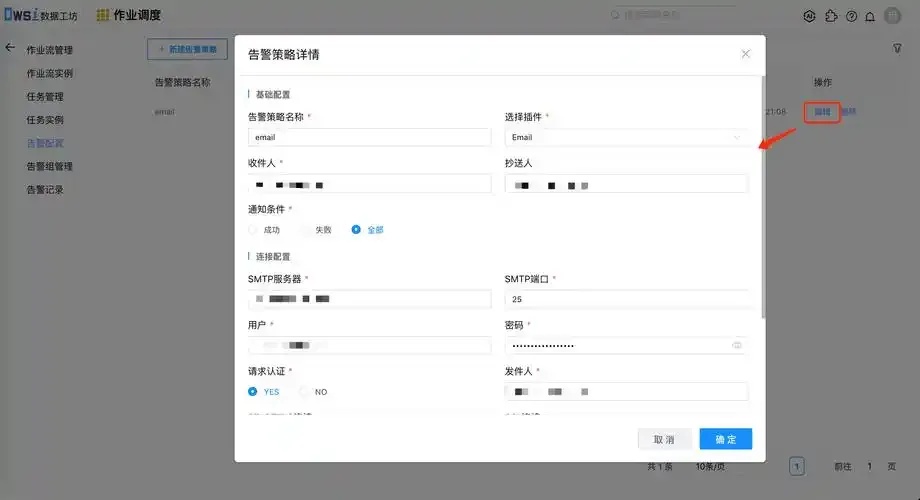Focus the 发件人 input field
Image resolution: width=920 pixels, height=500 pixels.
(x=626, y=391)
